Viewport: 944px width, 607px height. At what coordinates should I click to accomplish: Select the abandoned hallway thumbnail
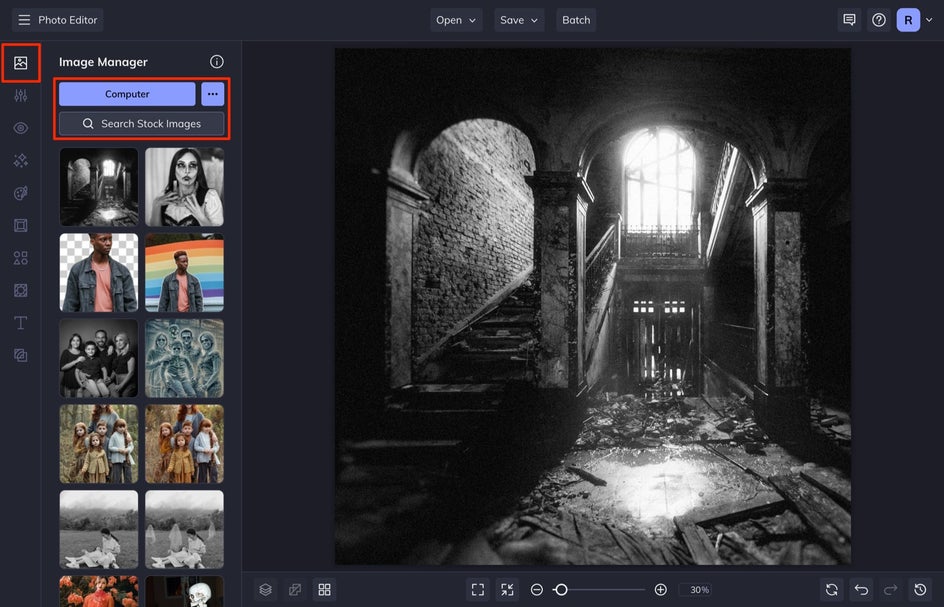click(99, 187)
